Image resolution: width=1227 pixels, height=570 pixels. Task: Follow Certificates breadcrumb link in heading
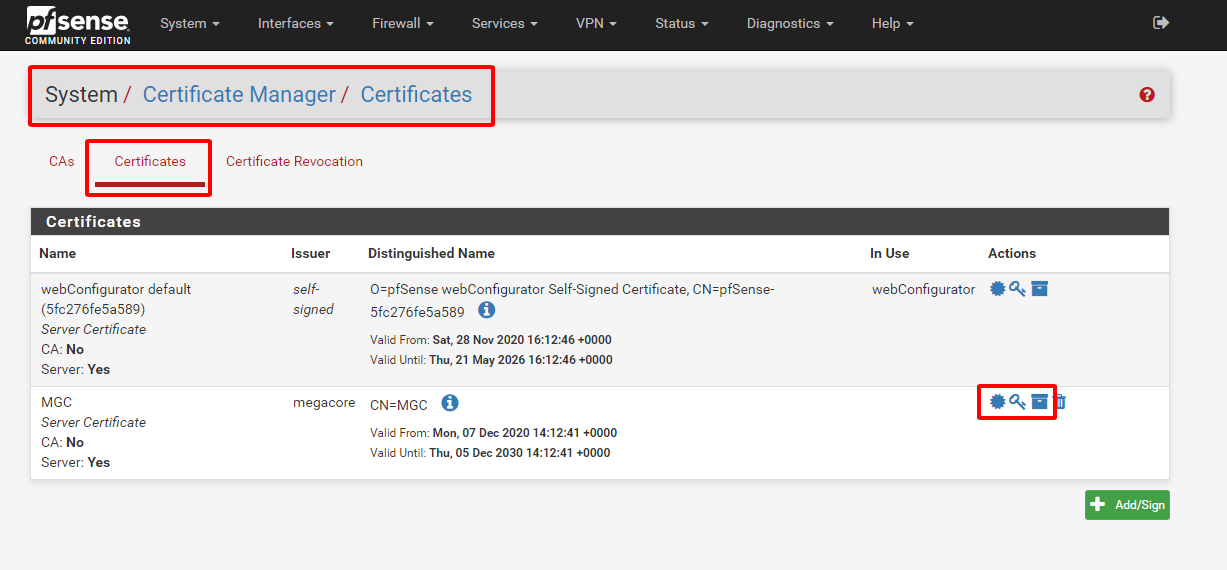pos(416,95)
